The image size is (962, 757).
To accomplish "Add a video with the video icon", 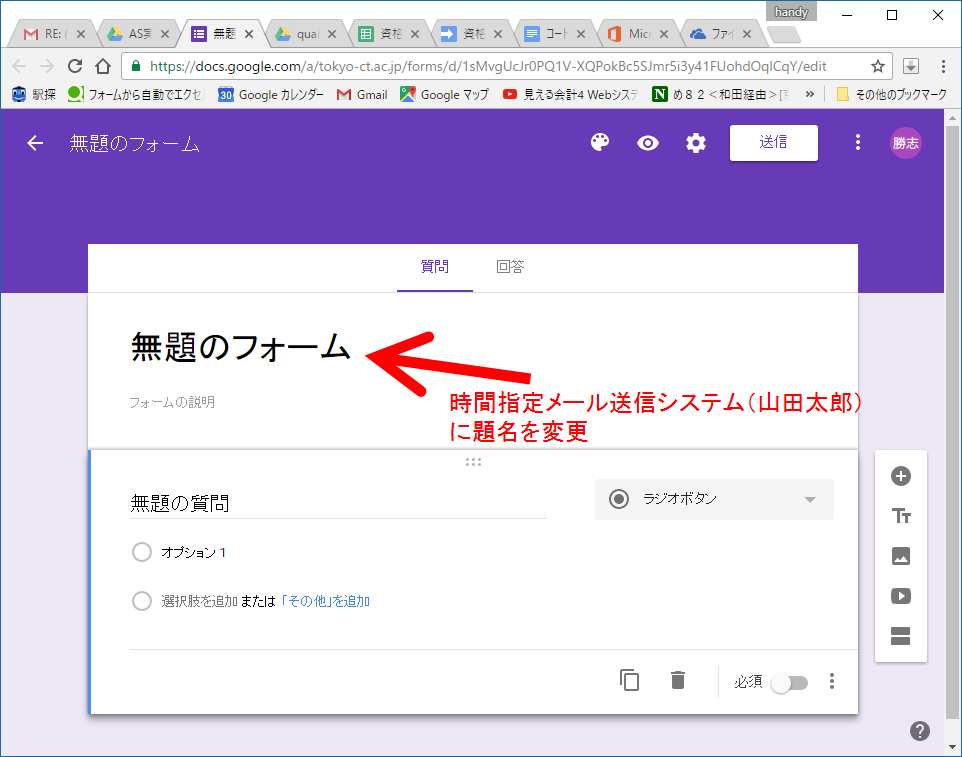I will (x=900, y=596).
